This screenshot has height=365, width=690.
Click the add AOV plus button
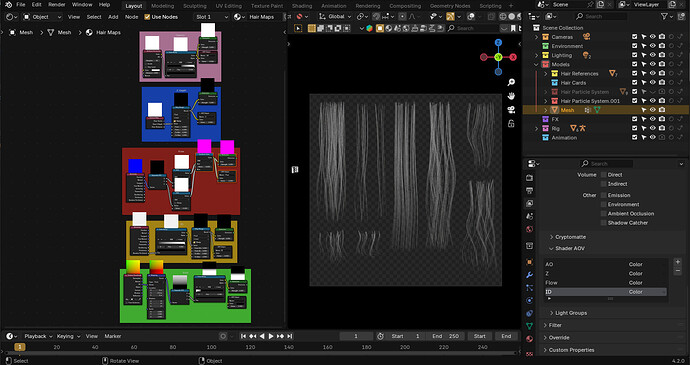(678, 262)
